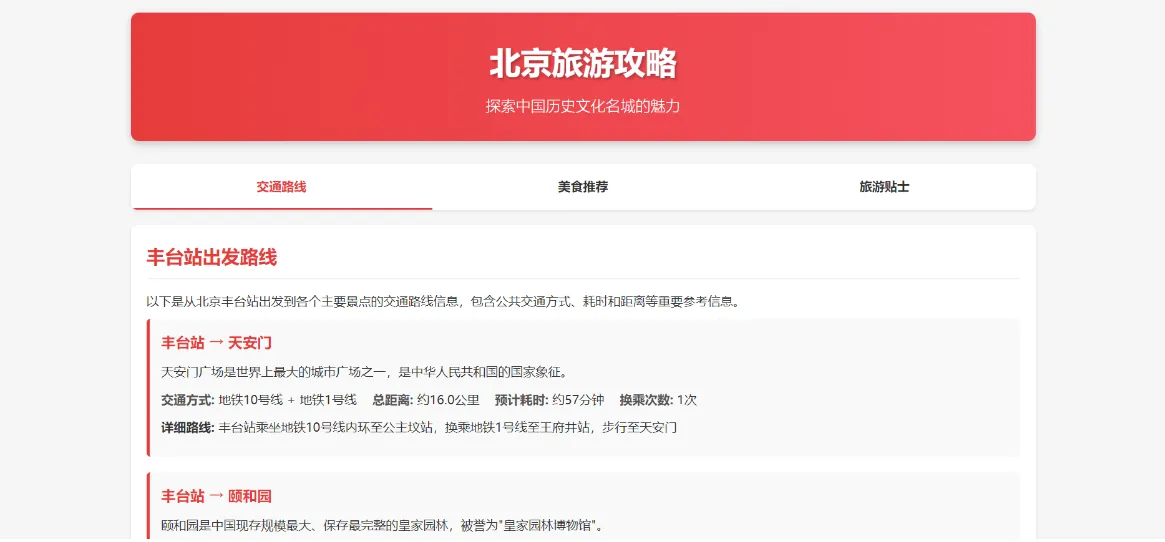Click the route details mentioning 公主坟站
Viewport: 1165px width, 542px height.
448,428
